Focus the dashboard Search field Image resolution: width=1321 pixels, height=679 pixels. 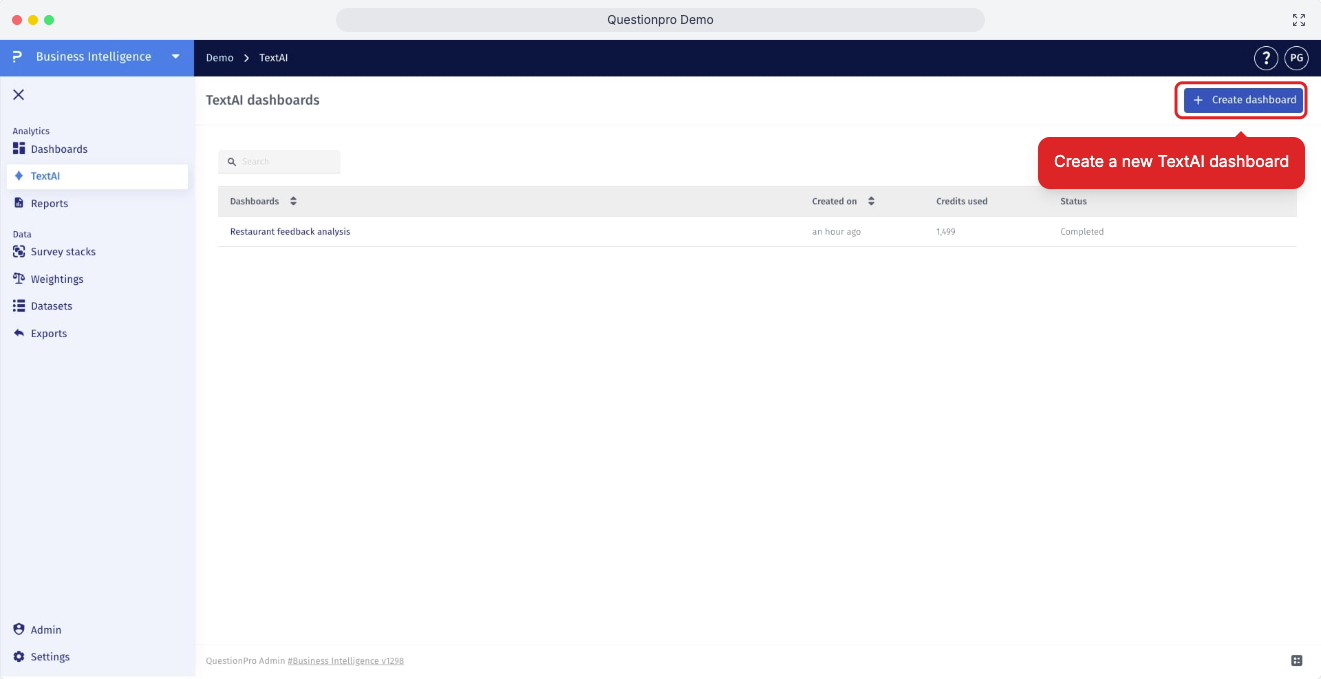tap(279, 161)
